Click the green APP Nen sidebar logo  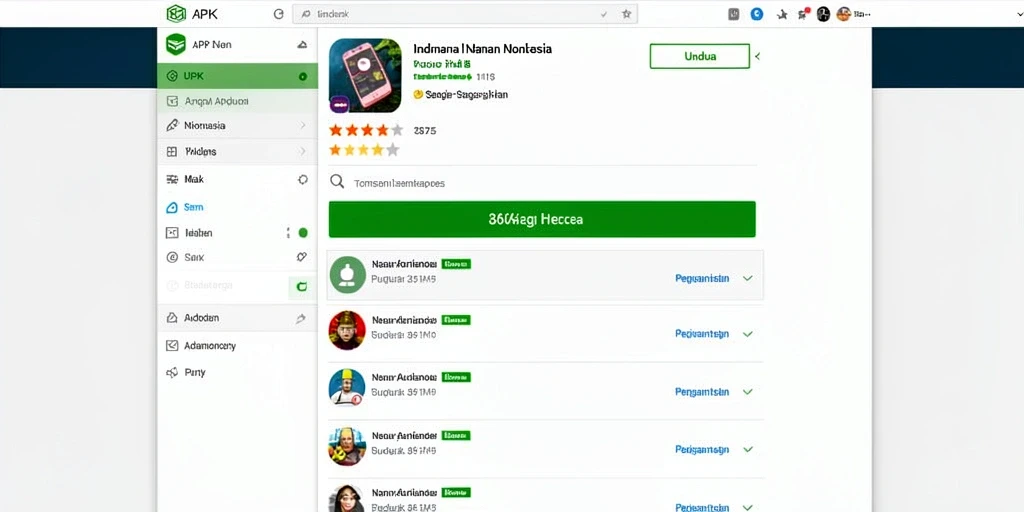click(x=176, y=44)
